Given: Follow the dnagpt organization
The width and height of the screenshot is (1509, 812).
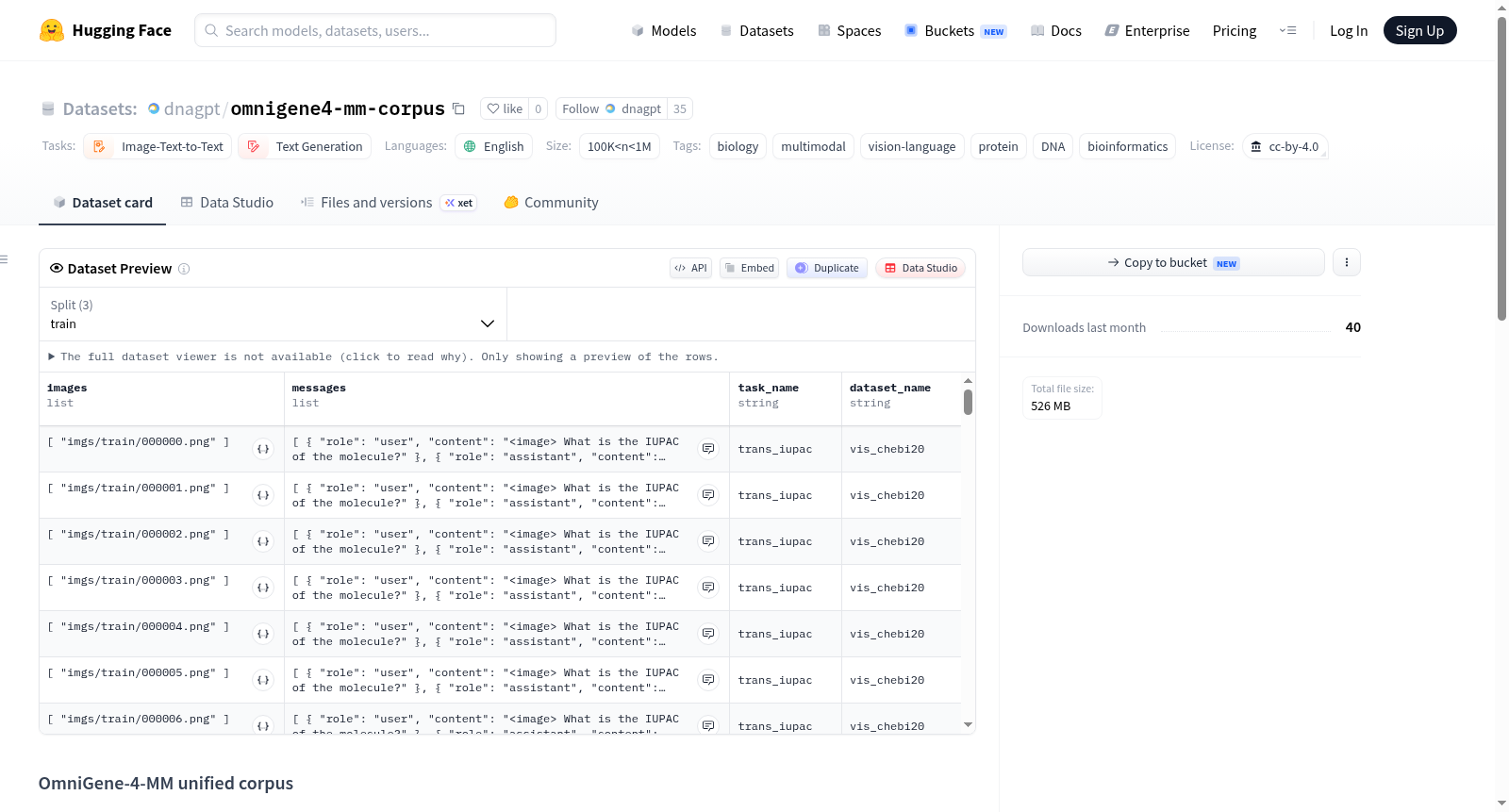Looking at the screenshot, I should (612, 108).
